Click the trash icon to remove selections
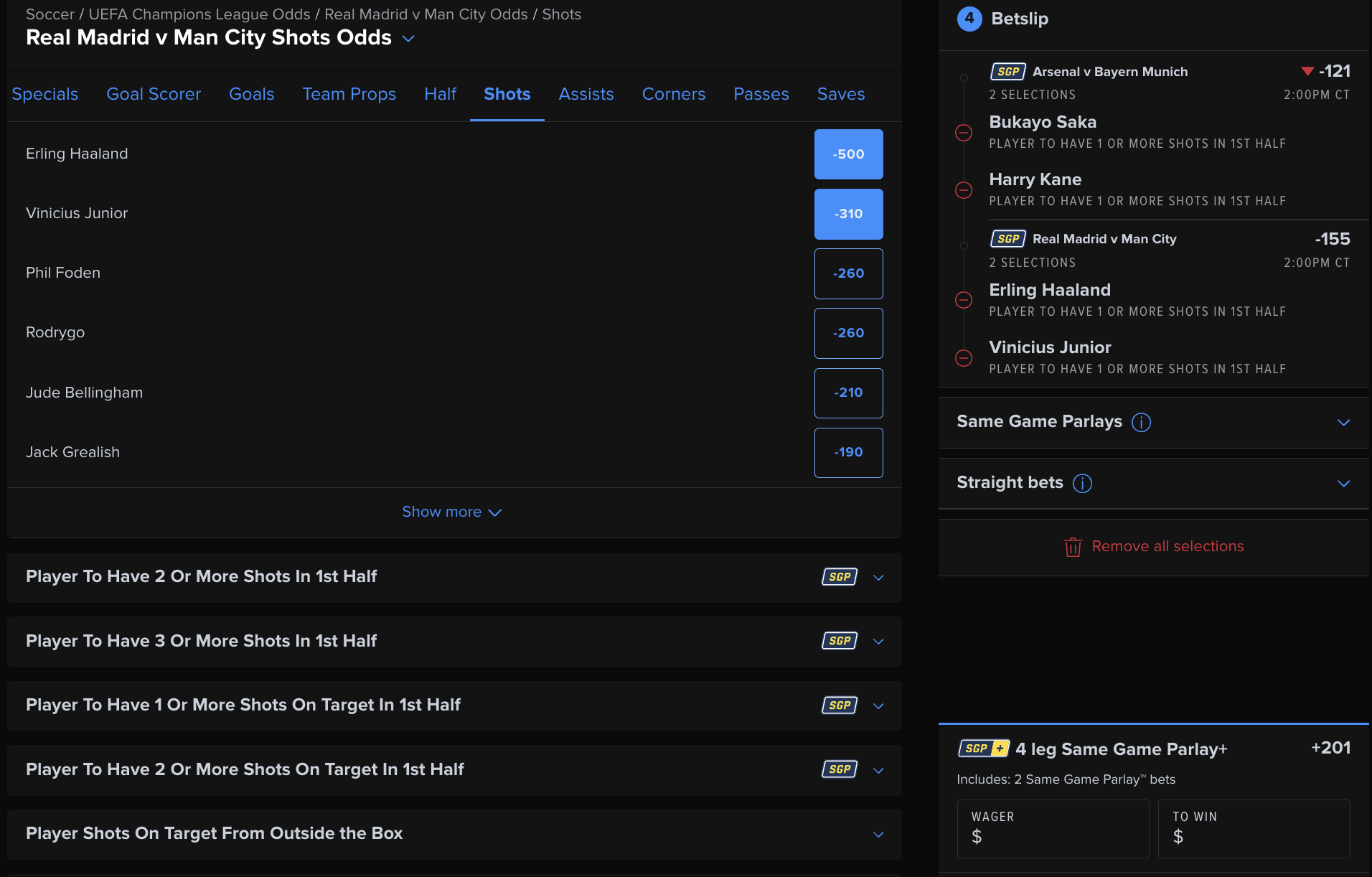The width and height of the screenshot is (1372, 877). click(1073, 547)
